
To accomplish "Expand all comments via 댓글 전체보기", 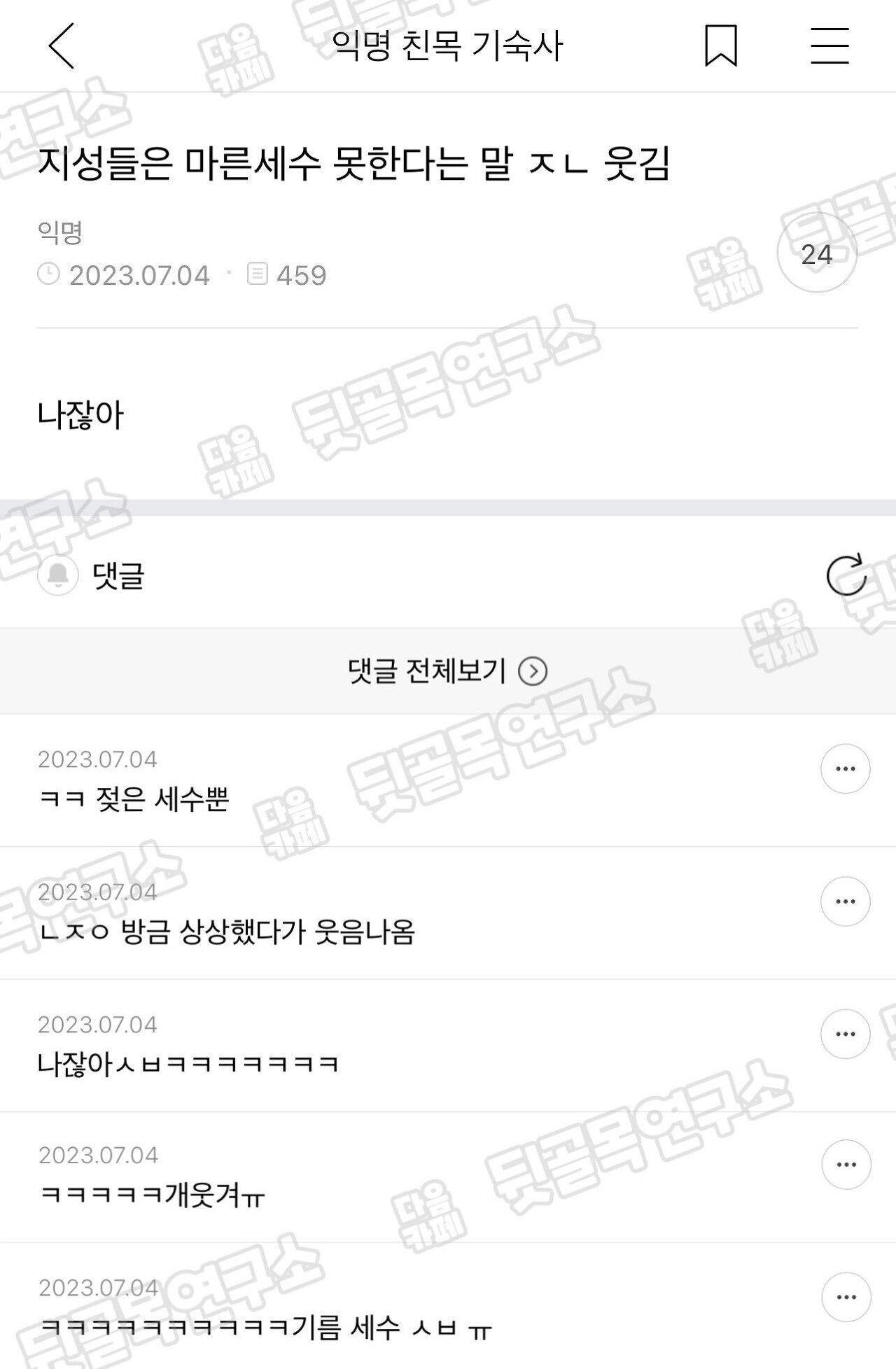I will point(448,671).
